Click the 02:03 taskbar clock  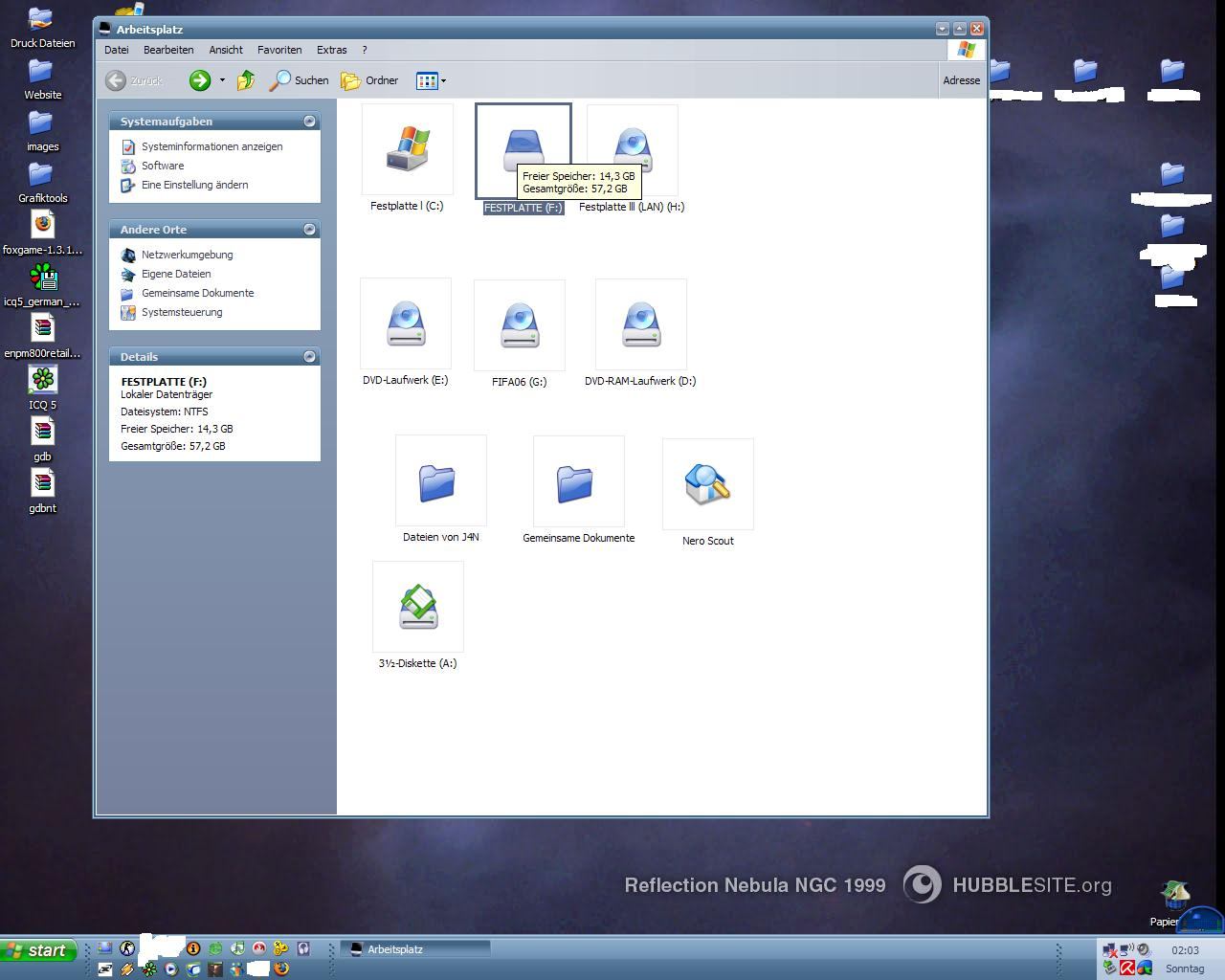click(x=1185, y=950)
